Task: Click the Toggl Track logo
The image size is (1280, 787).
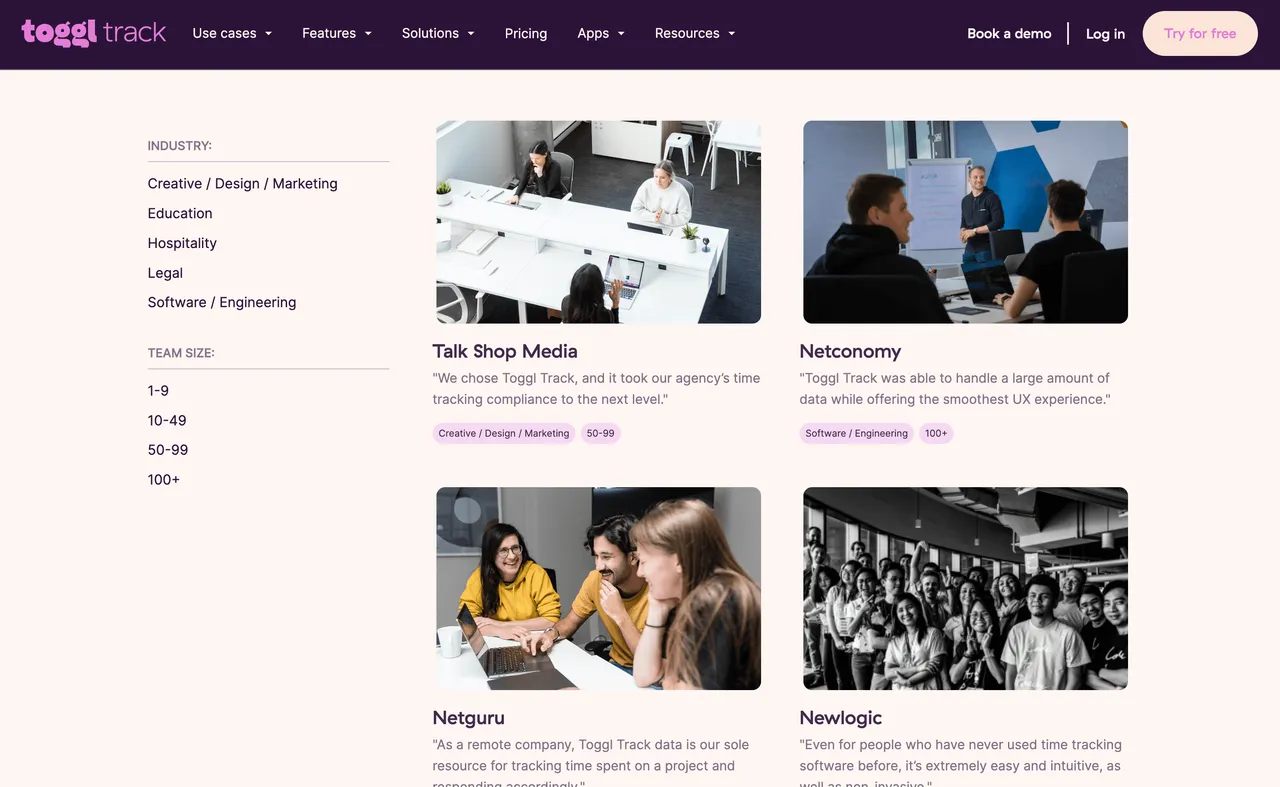Action: [94, 33]
